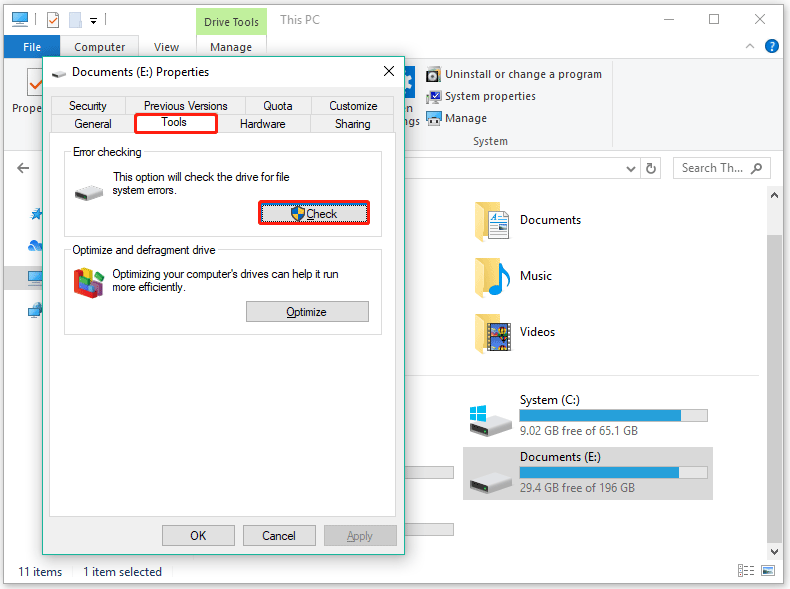Open the Quota tab
The height and width of the screenshot is (589, 790).
278,106
